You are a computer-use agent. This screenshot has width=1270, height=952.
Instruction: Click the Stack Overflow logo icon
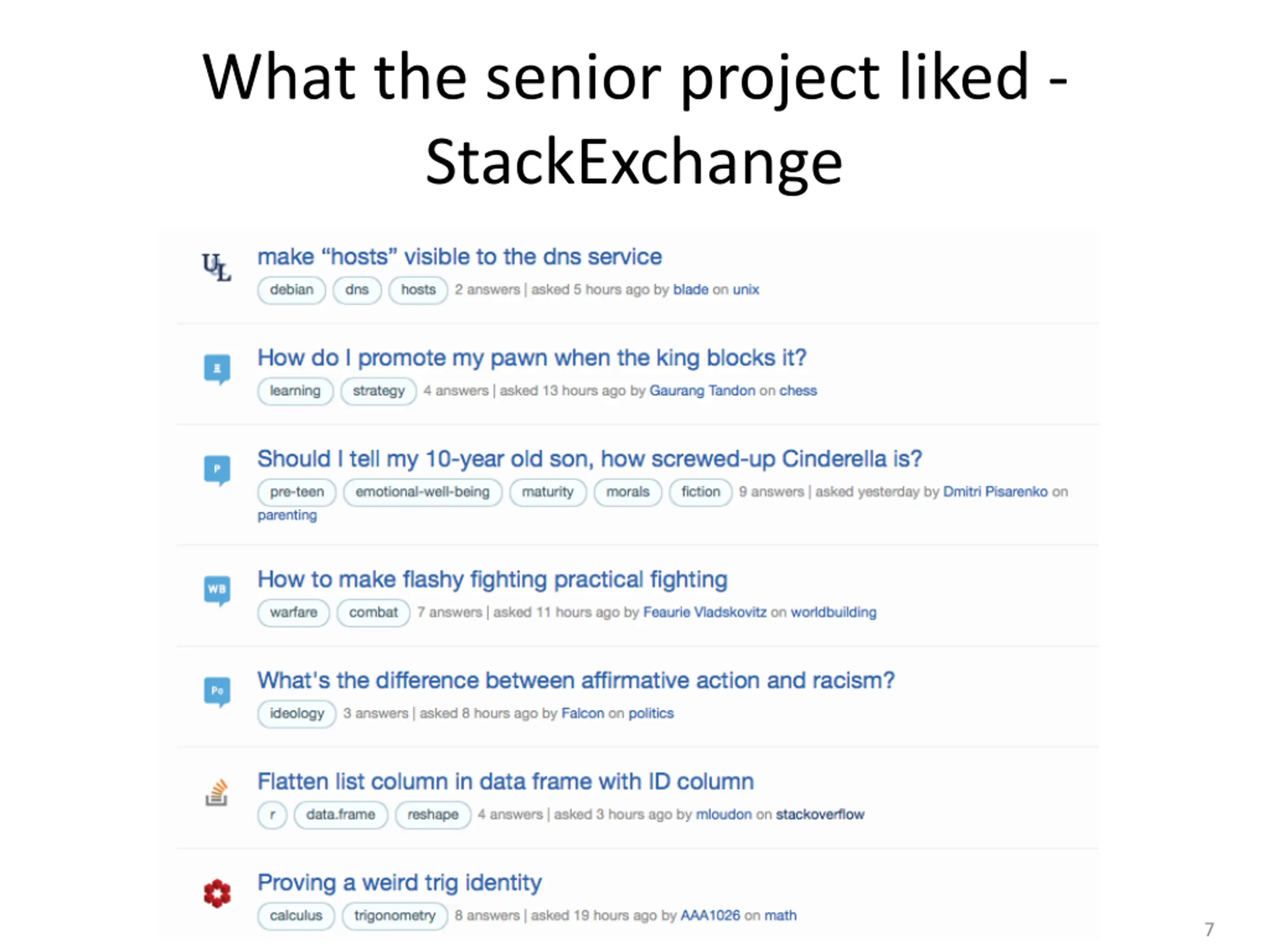click(217, 792)
